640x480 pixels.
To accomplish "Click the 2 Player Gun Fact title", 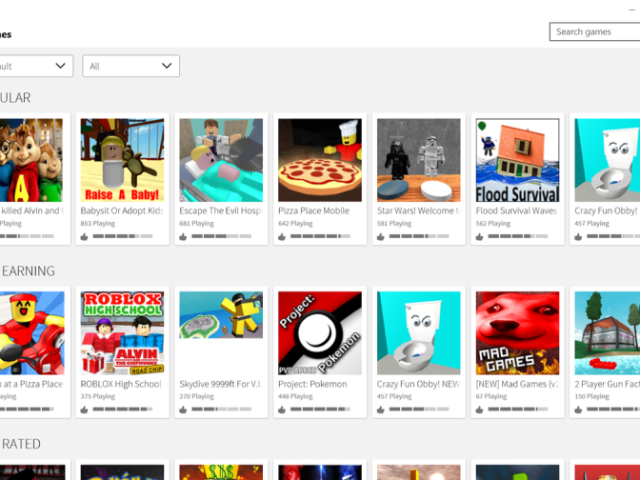I will (x=607, y=384).
